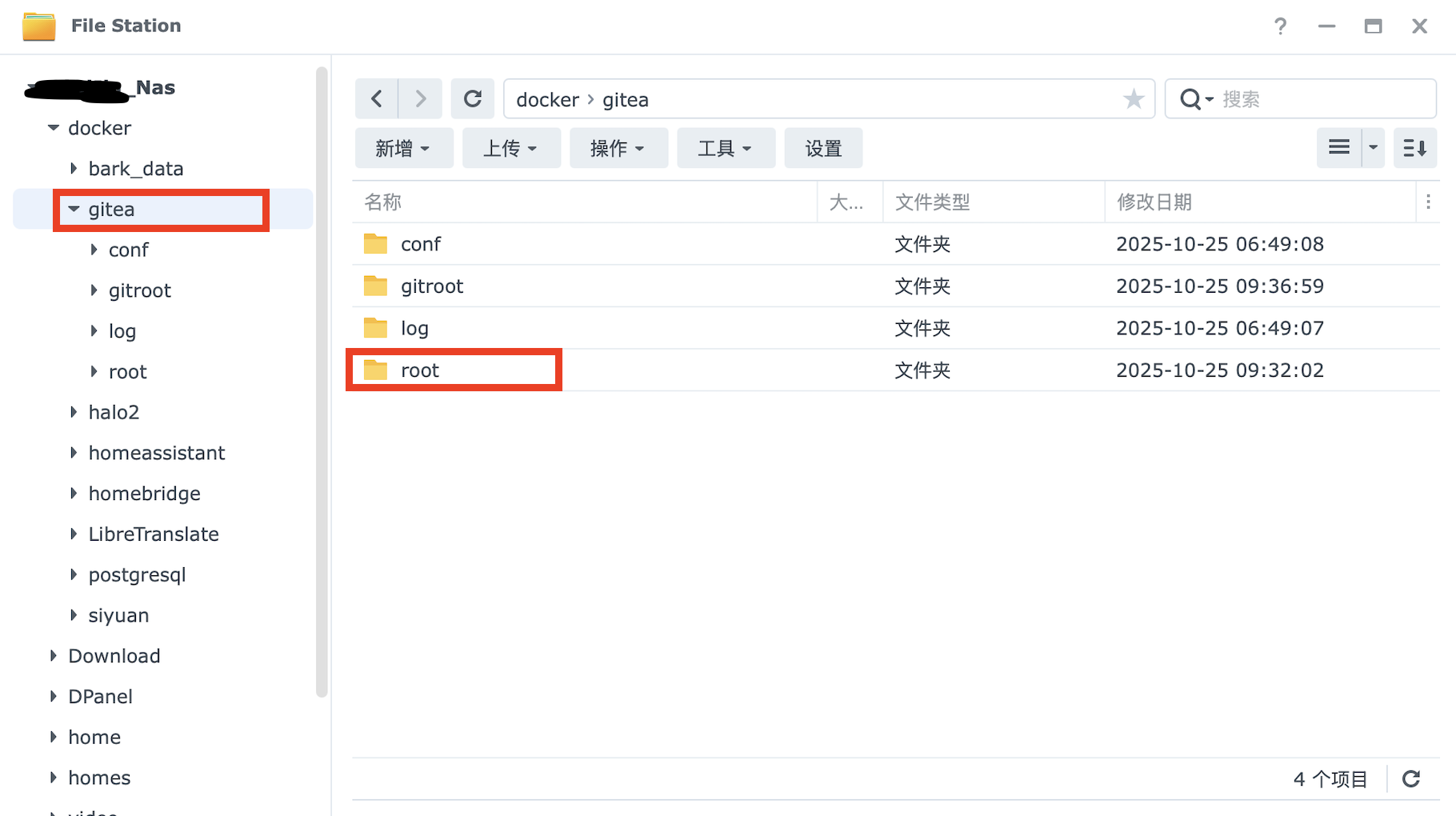Add current path to favorites with star
Image resolution: width=1456 pixels, height=816 pixels.
pyautogui.click(x=1133, y=99)
